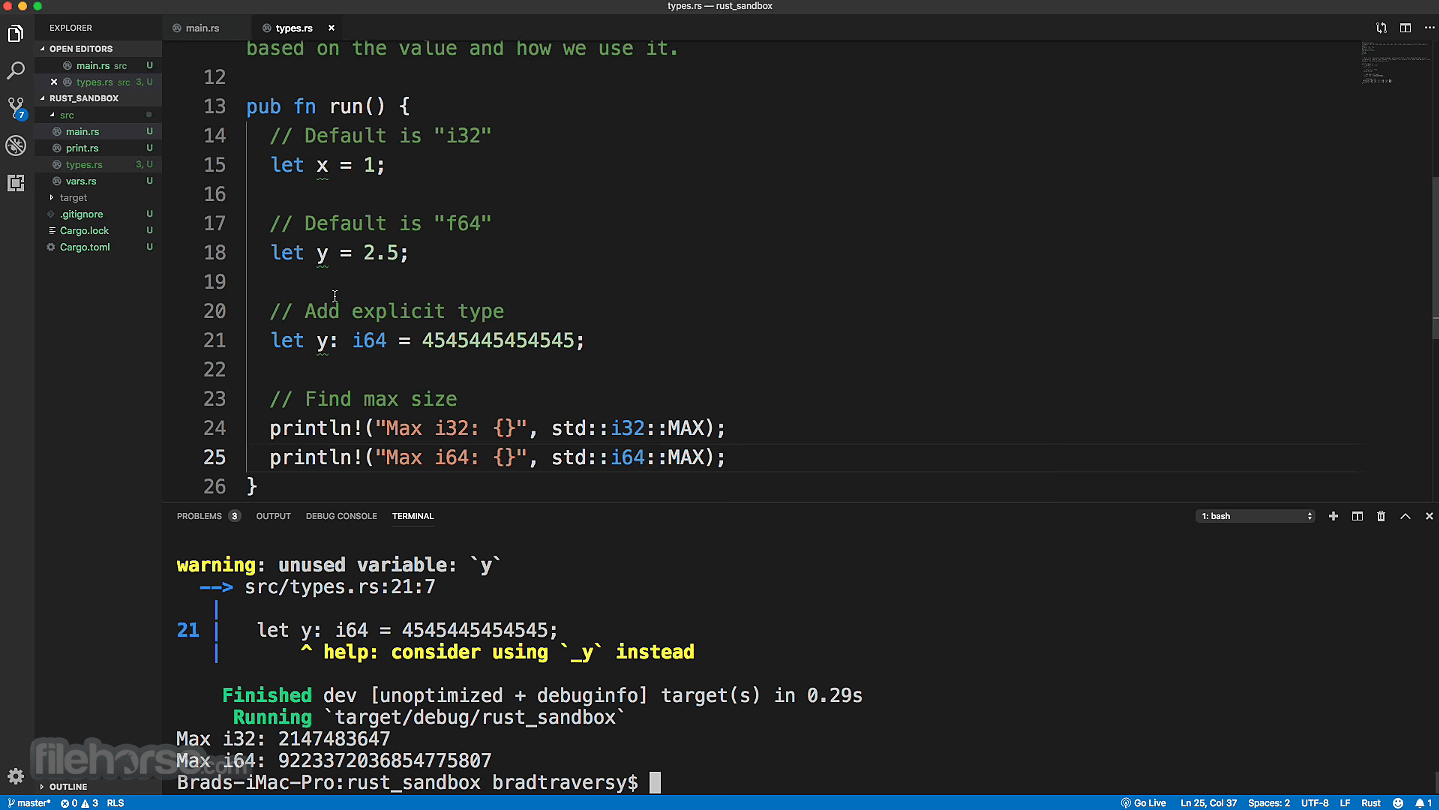Collapse the src folder
The width and height of the screenshot is (1439, 810).
click(66, 115)
